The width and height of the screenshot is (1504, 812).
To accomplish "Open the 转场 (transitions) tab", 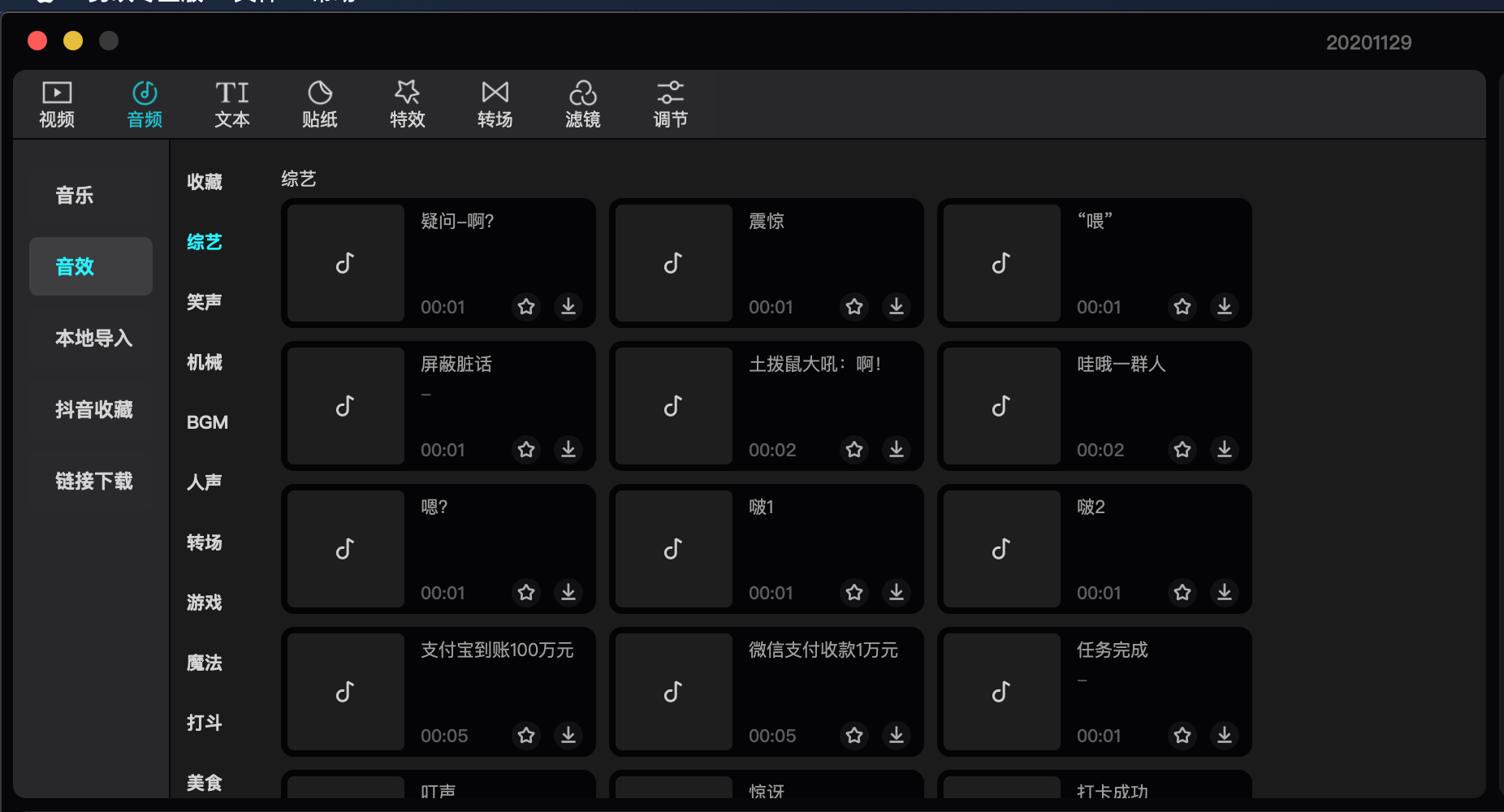I will (495, 105).
